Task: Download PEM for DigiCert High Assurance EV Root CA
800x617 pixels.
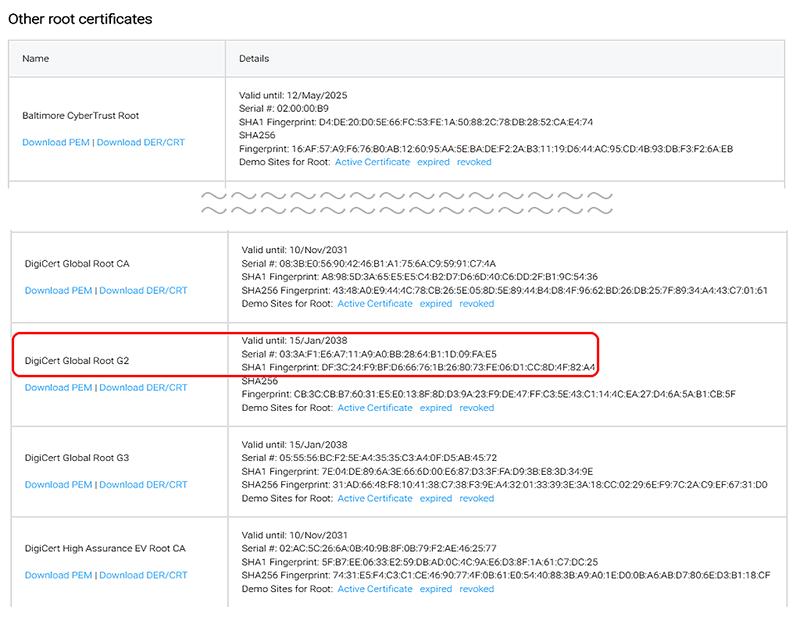Action: tap(59, 575)
